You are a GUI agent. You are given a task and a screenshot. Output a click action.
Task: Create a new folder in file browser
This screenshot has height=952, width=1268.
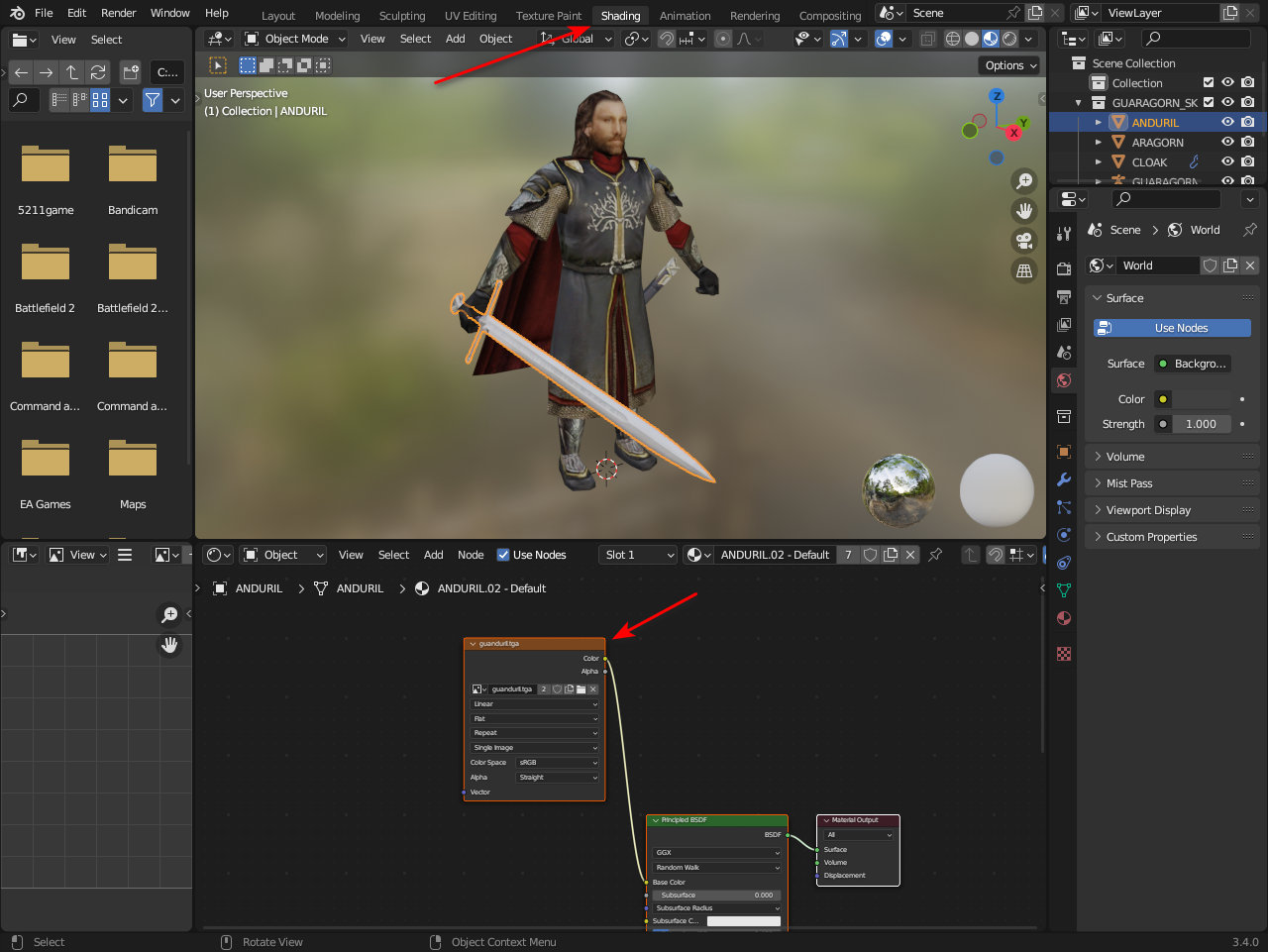tap(131, 72)
